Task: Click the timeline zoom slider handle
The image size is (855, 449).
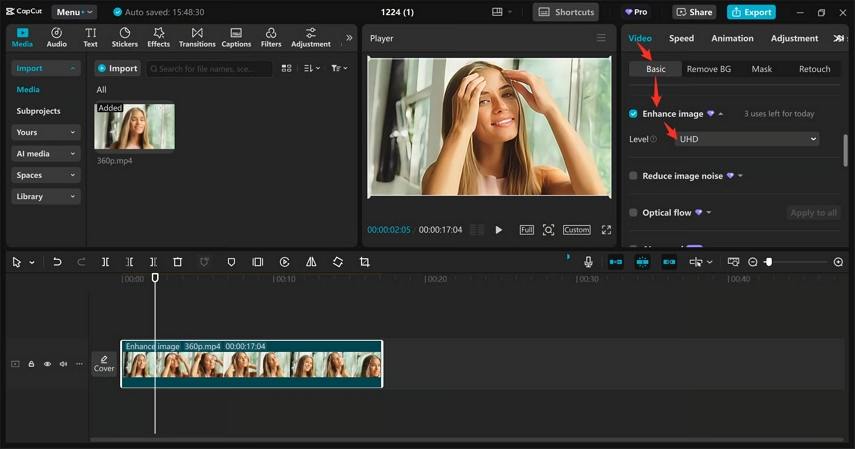Action: (x=768, y=262)
